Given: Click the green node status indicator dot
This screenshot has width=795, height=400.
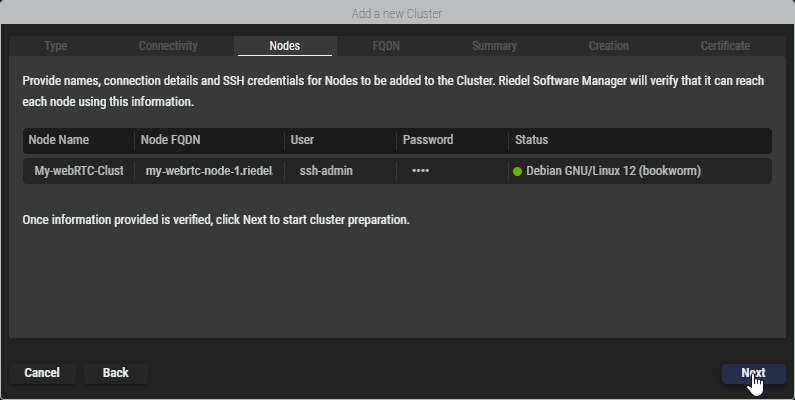Looking at the screenshot, I should pyautogui.click(x=517, y=171).
